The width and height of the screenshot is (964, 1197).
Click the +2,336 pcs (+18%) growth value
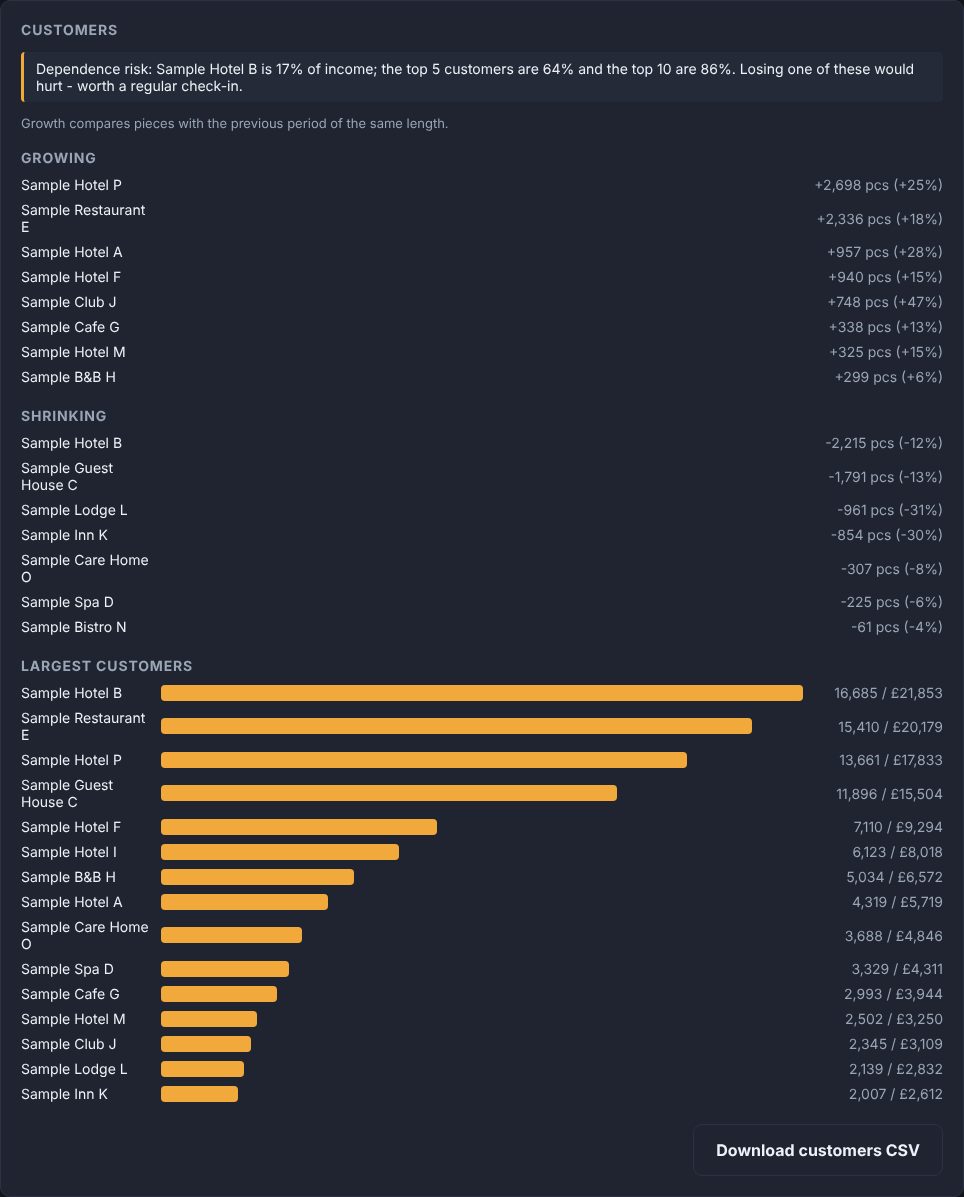pos(879,219)
